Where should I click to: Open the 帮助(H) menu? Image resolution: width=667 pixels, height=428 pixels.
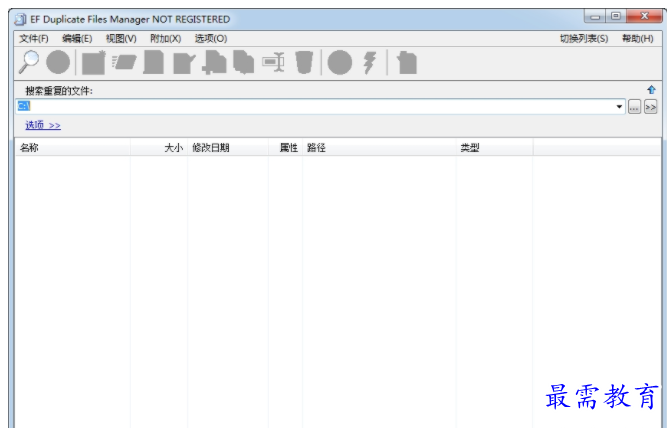pos(637,39)
